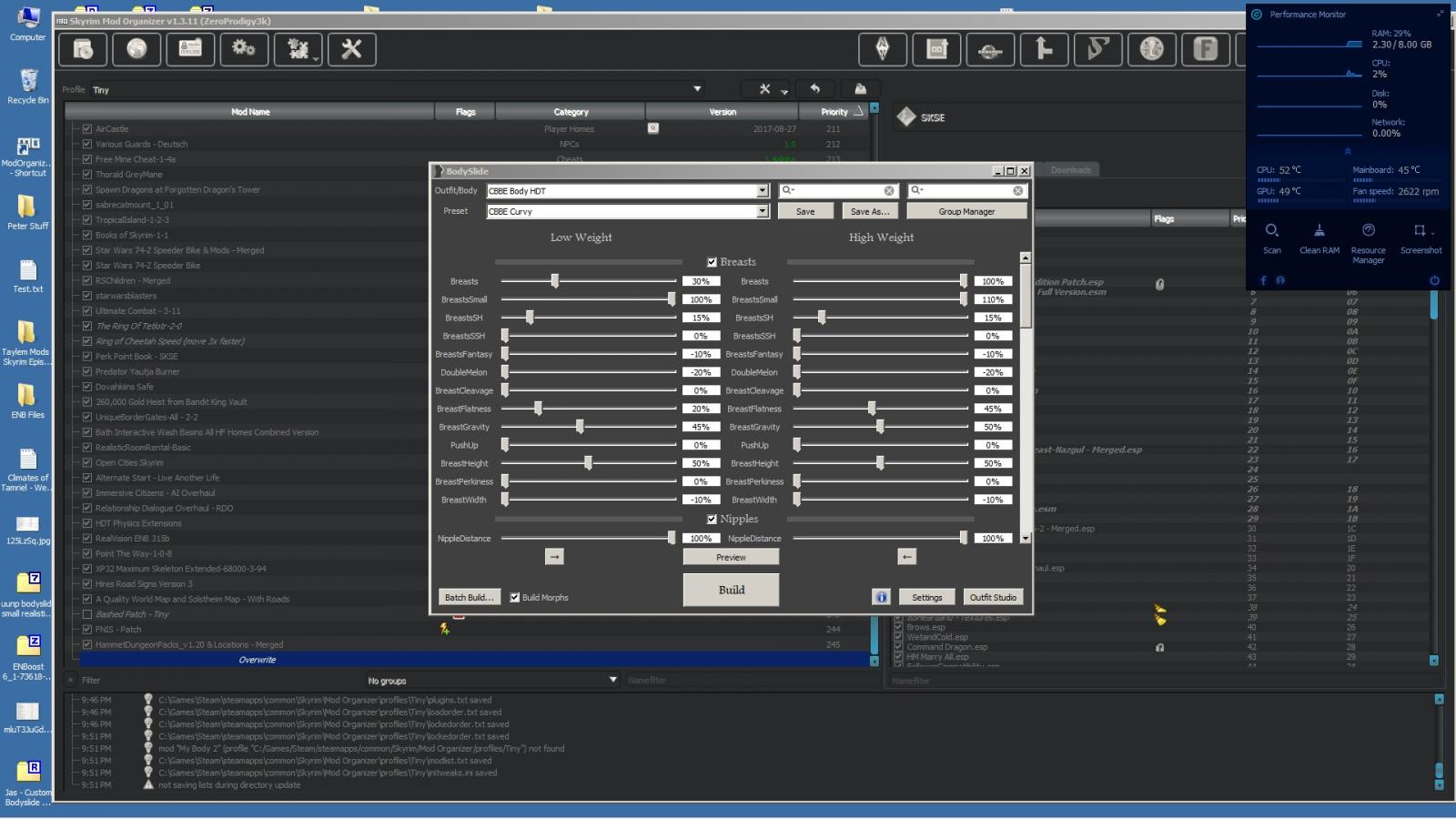This screenshot has height=819, width=1456.
Task: Click the Install Mod archive icon in the Mod Organizer toolbar
Action: point(83,49)
